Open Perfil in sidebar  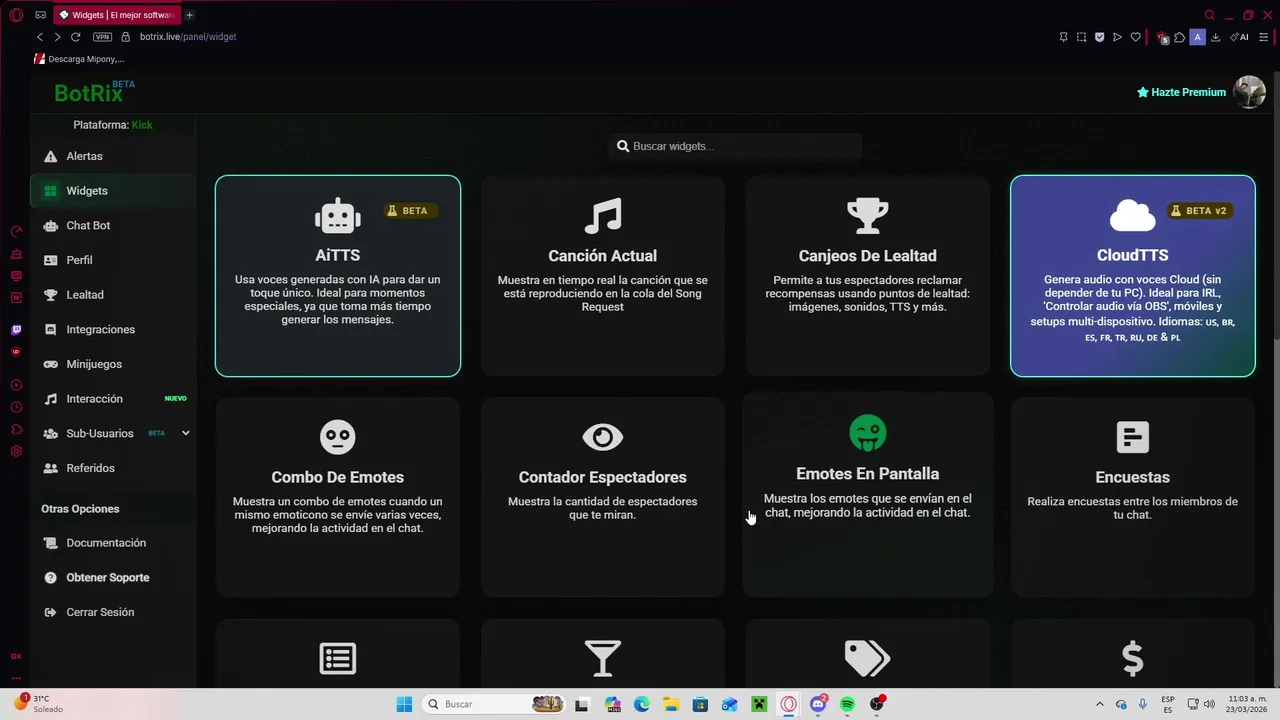click(114, 260)
